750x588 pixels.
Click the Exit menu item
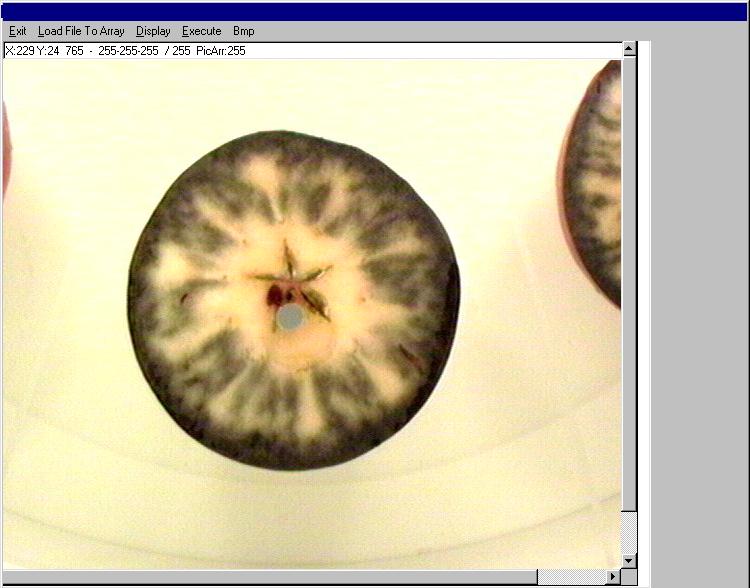pos(17,31)
